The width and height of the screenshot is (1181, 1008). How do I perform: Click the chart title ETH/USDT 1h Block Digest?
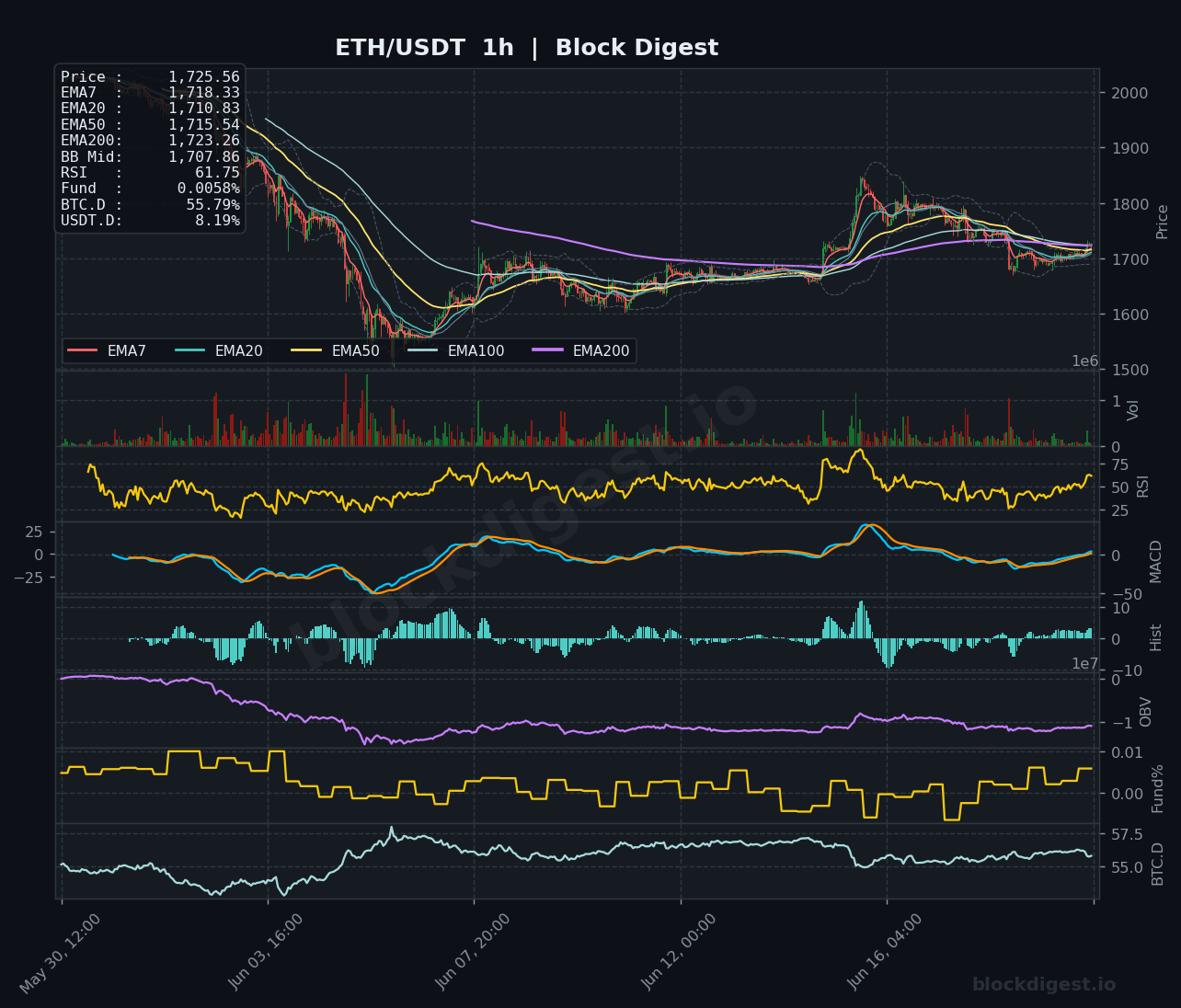click(526, 48)
